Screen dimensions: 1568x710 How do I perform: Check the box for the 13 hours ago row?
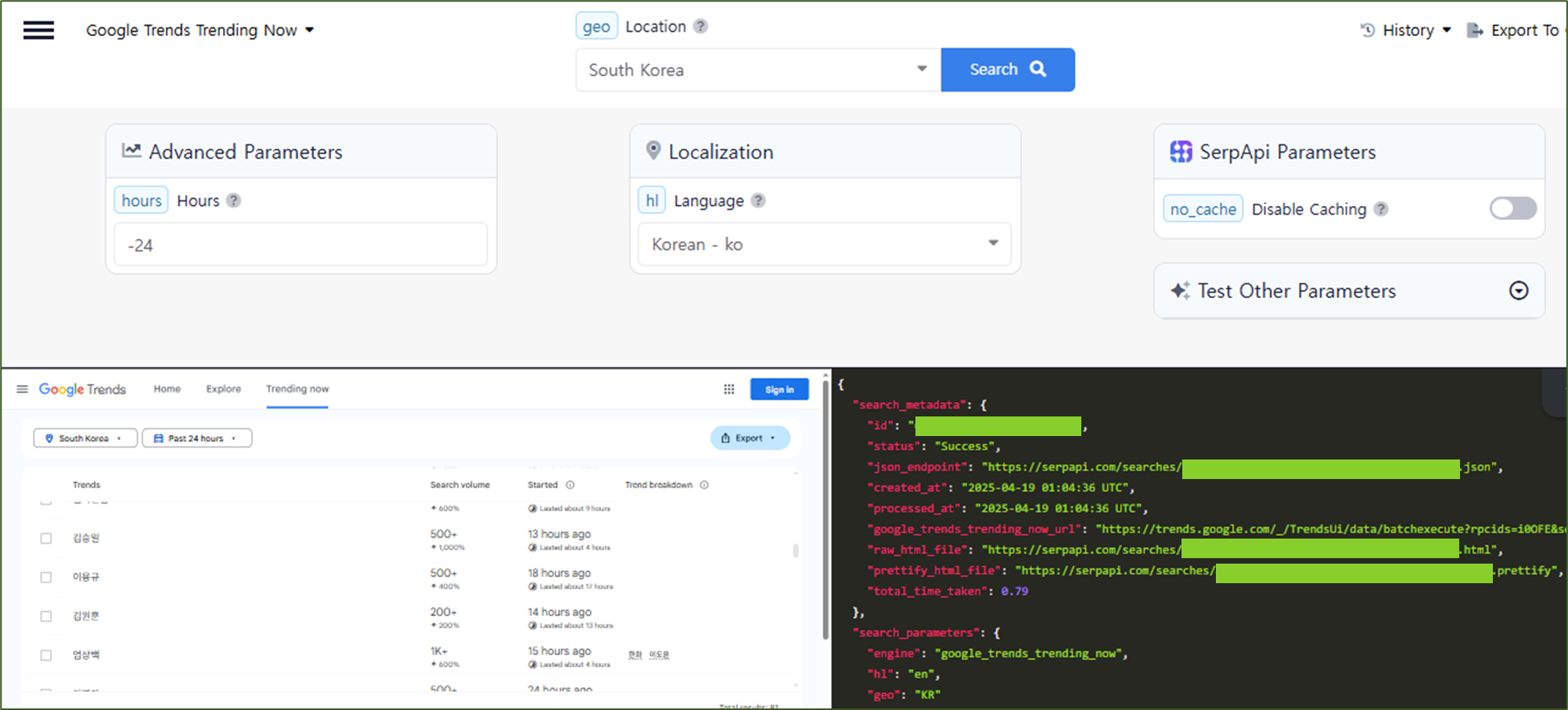tap(46, 539)
